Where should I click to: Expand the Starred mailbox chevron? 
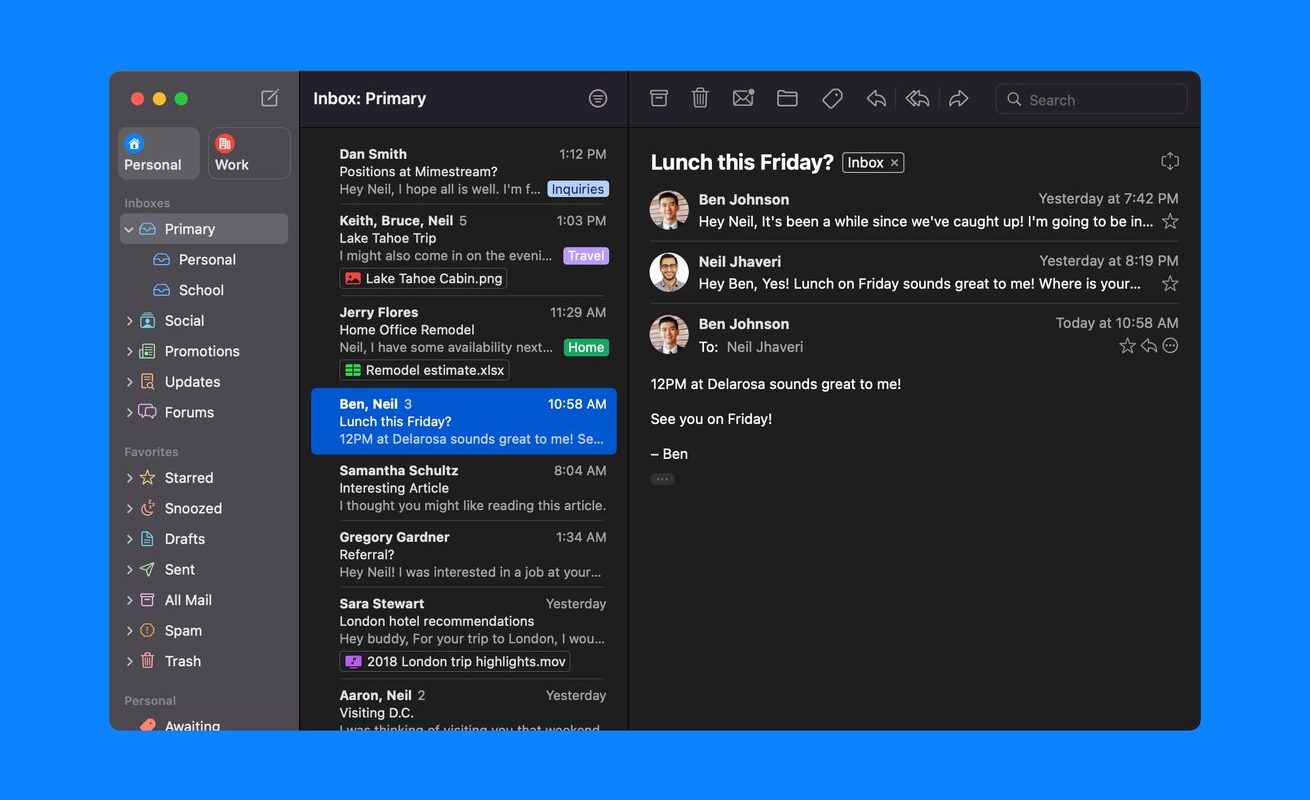tap(129, 478)
